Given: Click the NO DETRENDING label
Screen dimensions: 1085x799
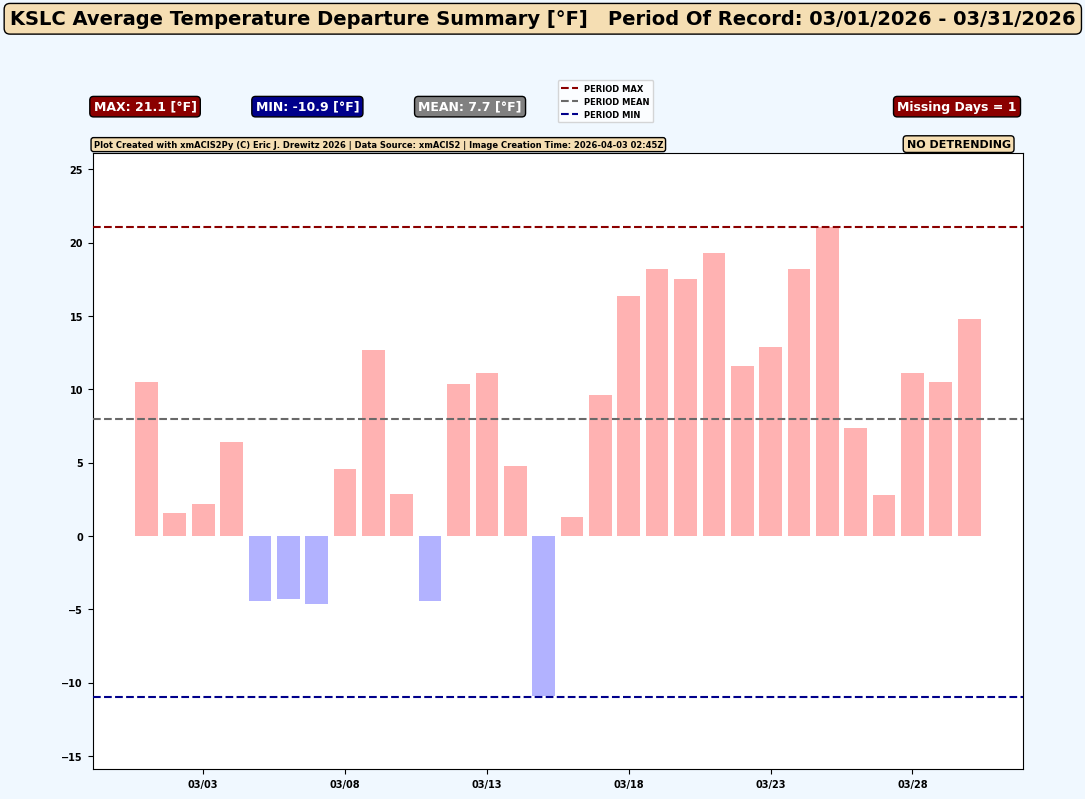Looking at the screenshot, I should (958, 144).
